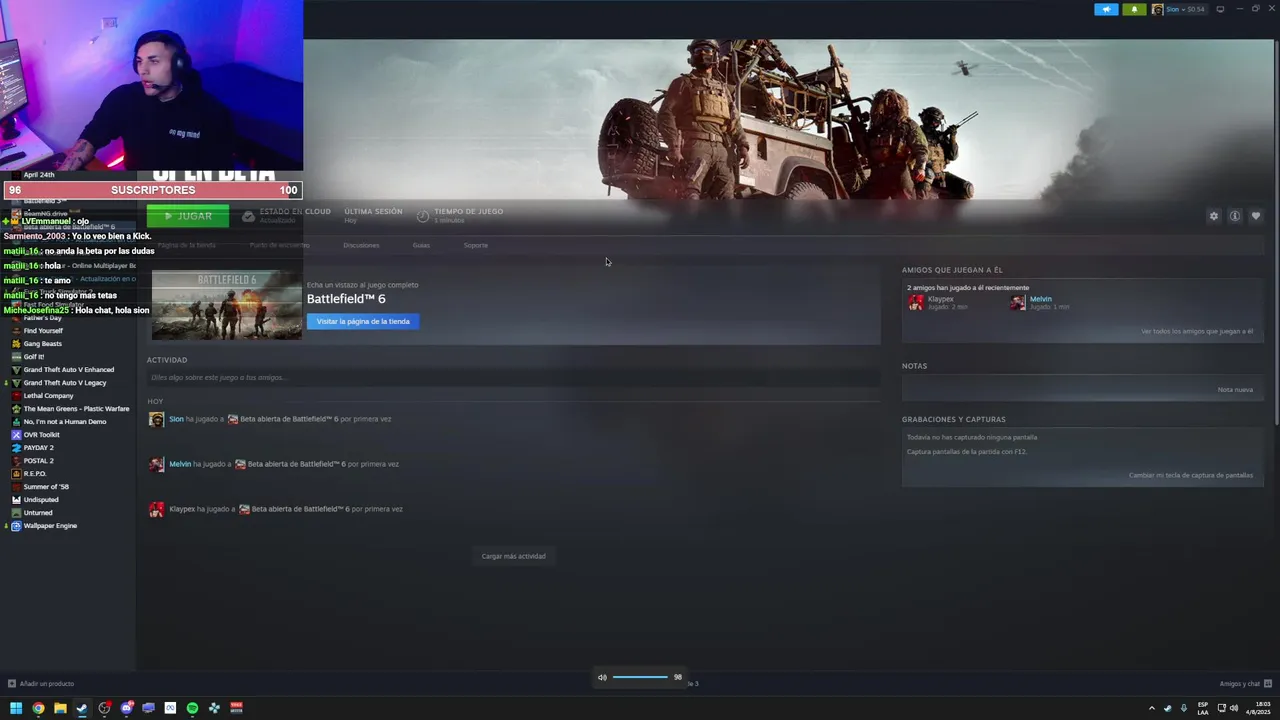The image size is (1280, 720).
Task: Click Nota nueva to add note
Action: [1235, 389]
